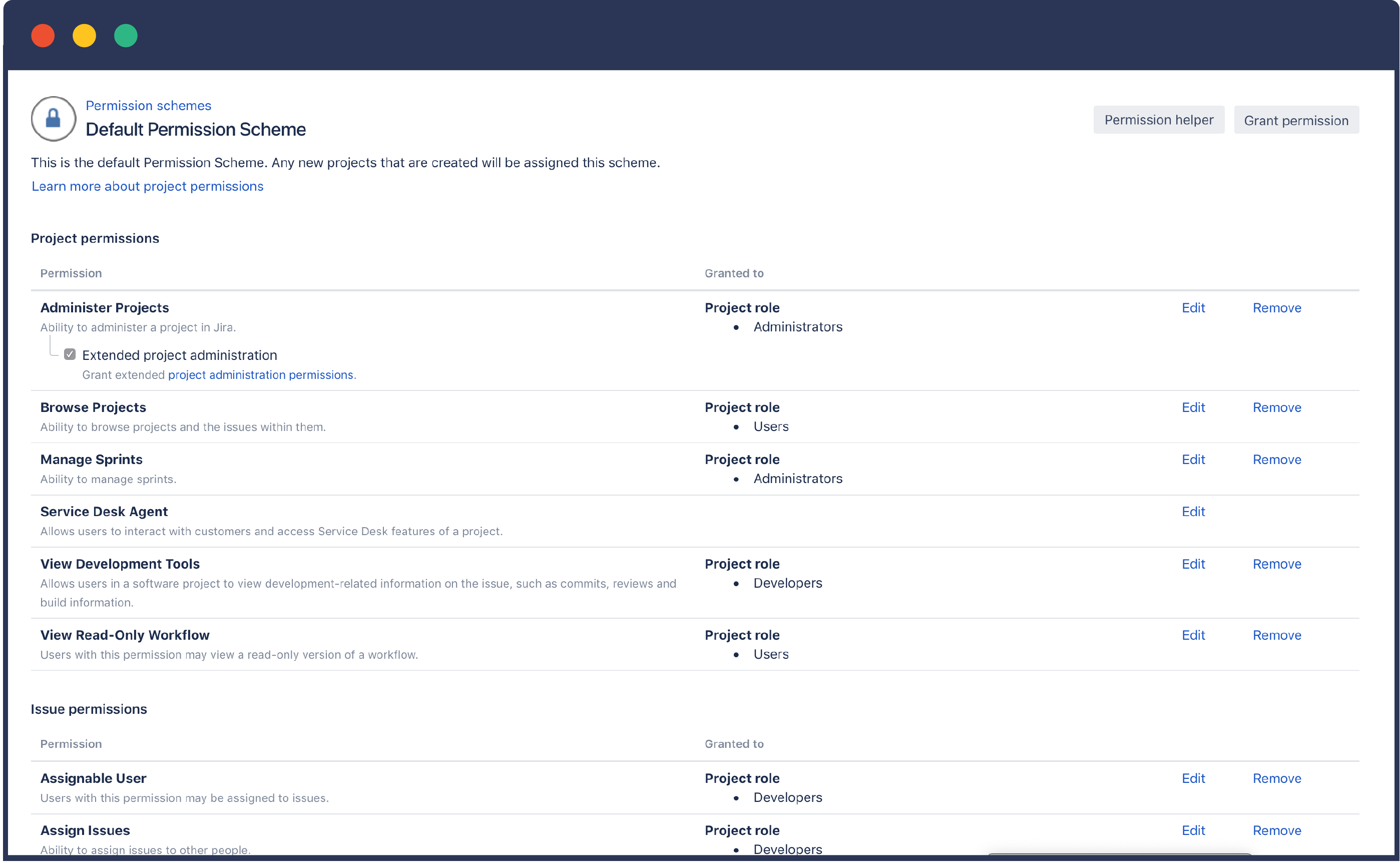The image size is (1400, 863).
Task: Remove the Manage Sprints permission grant
Action: [x=1277, y=460]
